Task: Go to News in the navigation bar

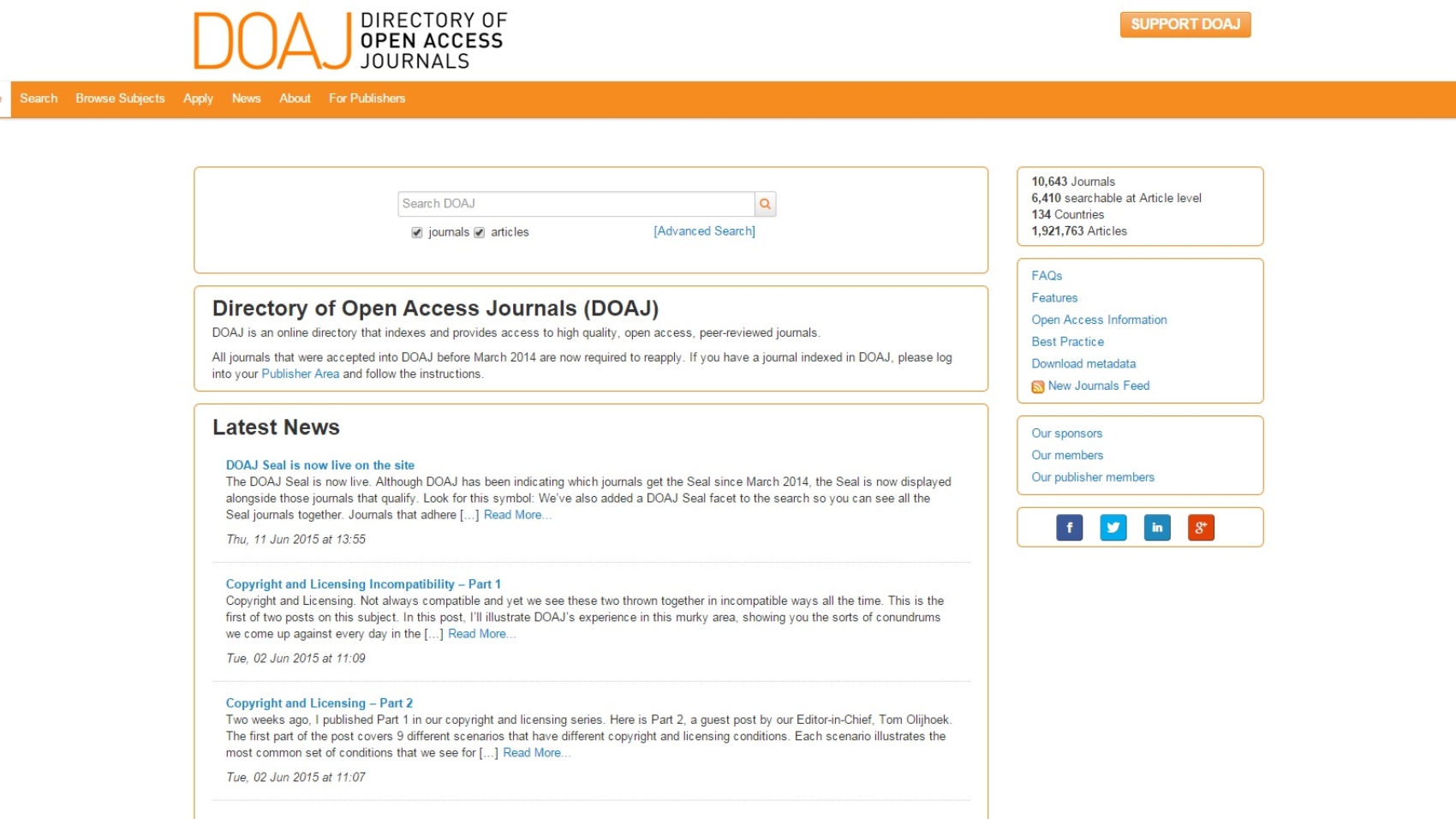Action: [x=246, y=99]
